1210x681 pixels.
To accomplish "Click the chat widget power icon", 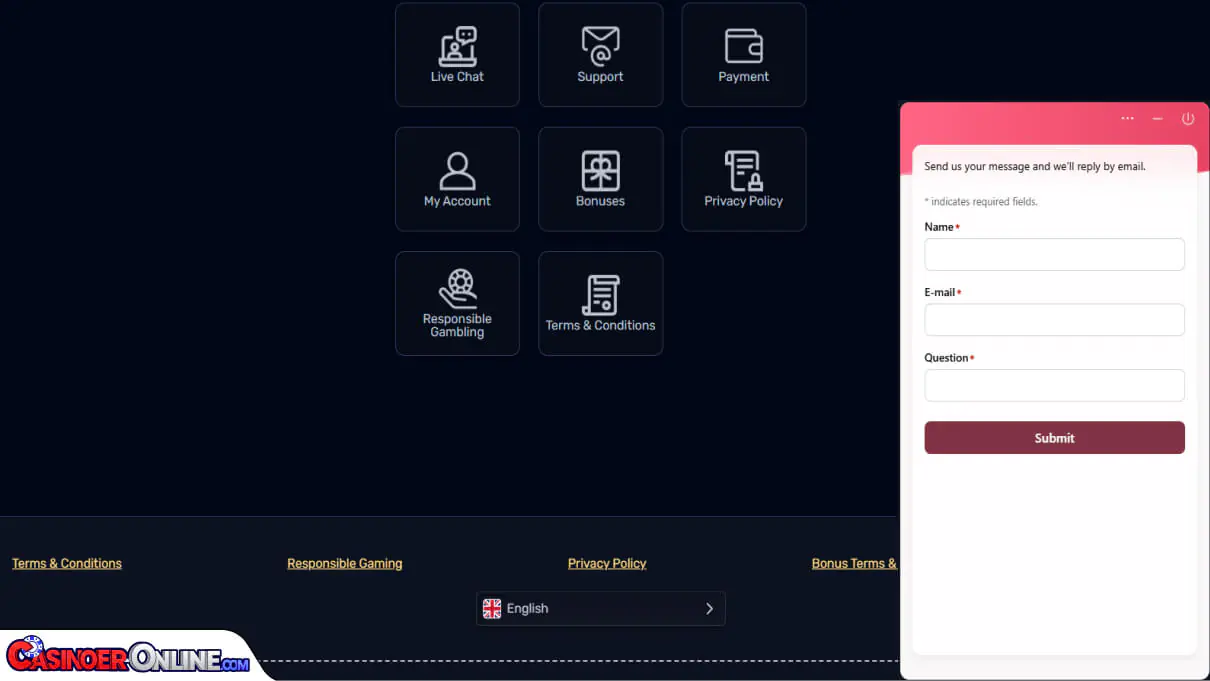I will 1188,119.
